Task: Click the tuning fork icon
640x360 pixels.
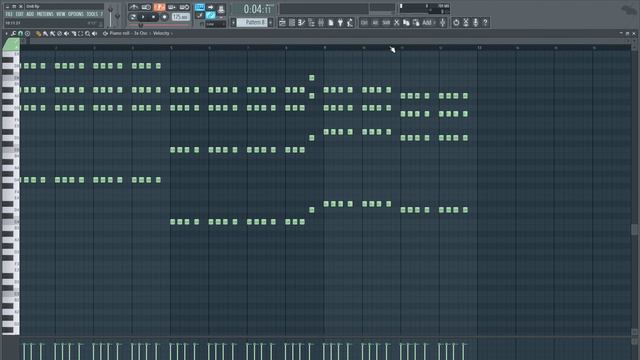Action: point(442,22)
